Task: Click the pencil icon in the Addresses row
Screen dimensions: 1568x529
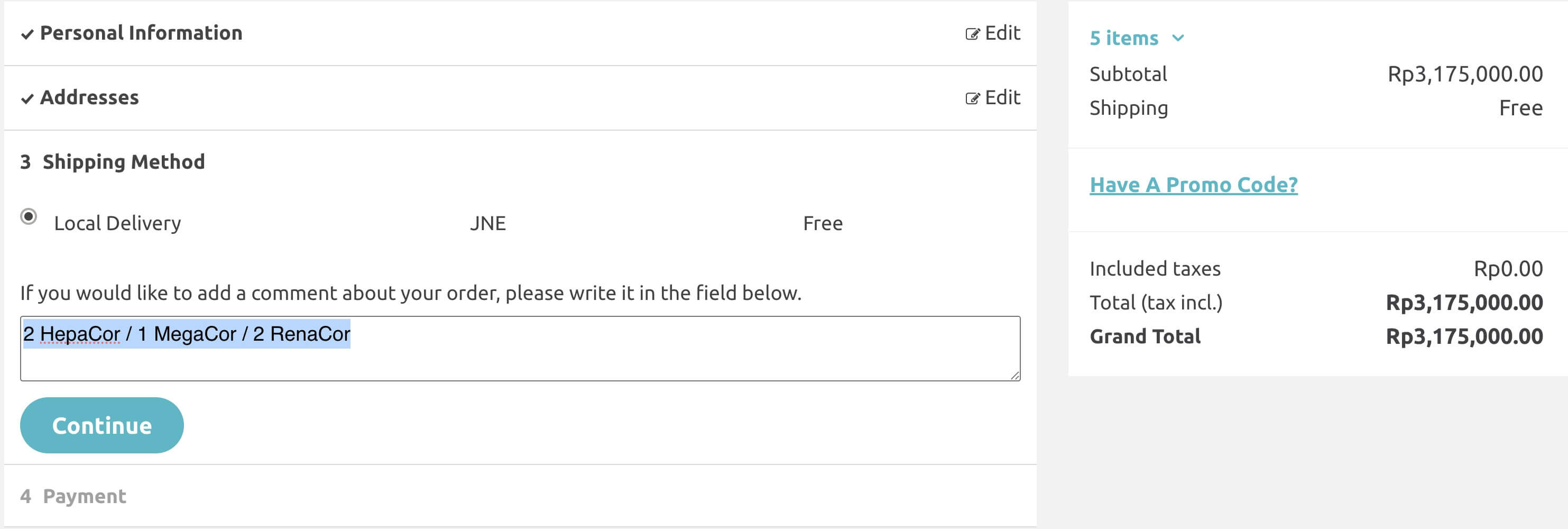Action: click(x=972, y=98)
